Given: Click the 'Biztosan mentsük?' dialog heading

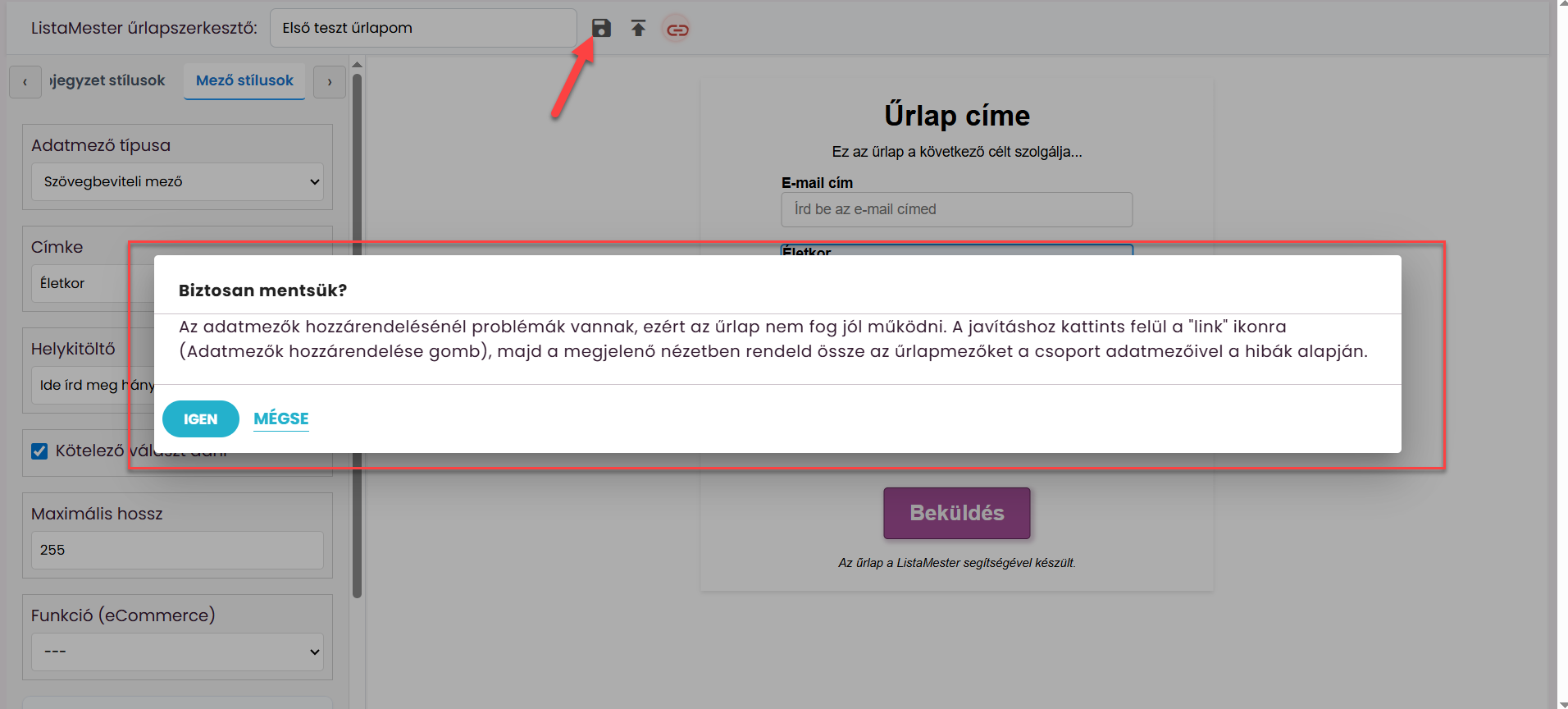Looking at the screenshot, I should pos(263,290).
